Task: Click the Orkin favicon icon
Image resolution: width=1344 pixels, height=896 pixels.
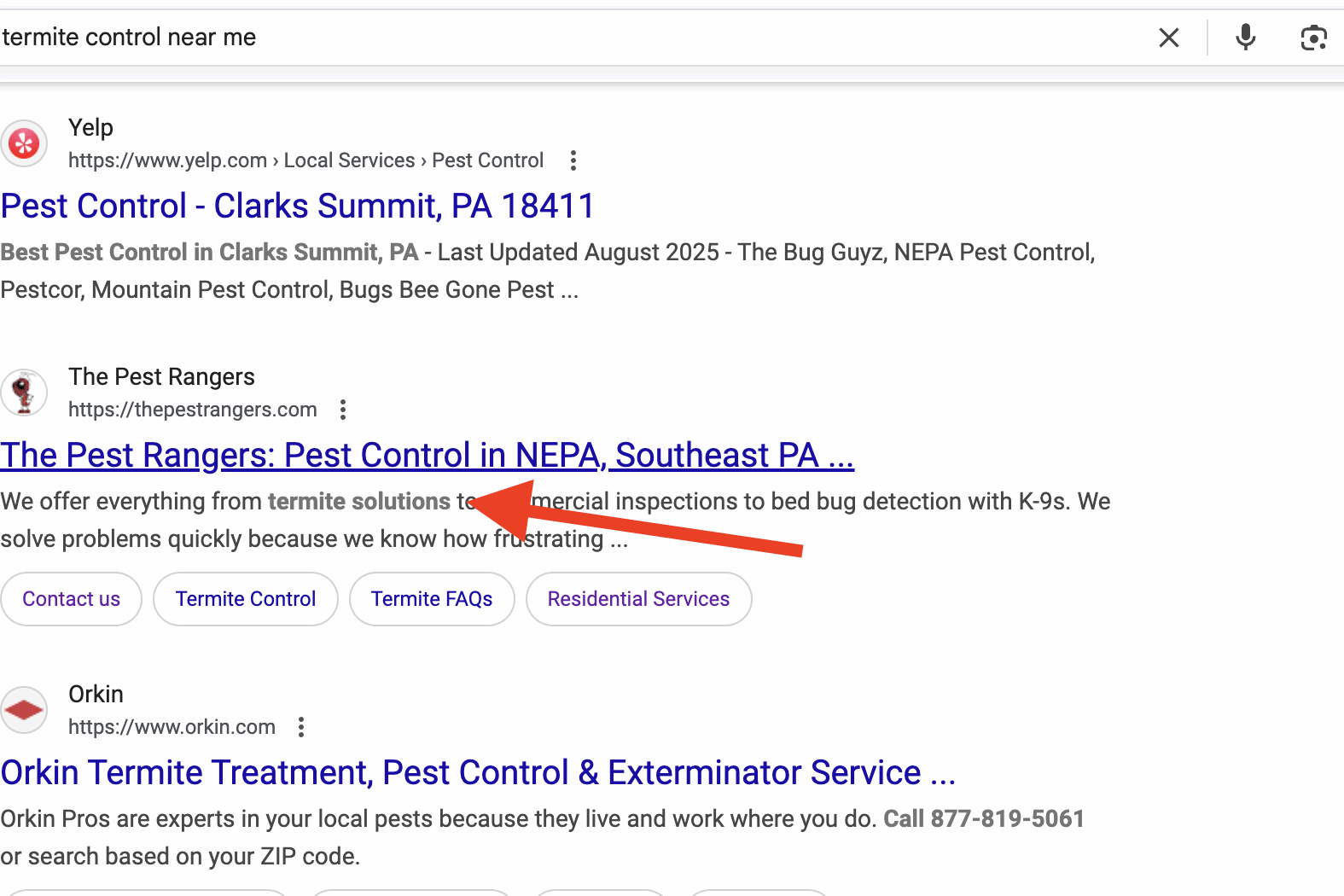Action: (x=24, y=710)
